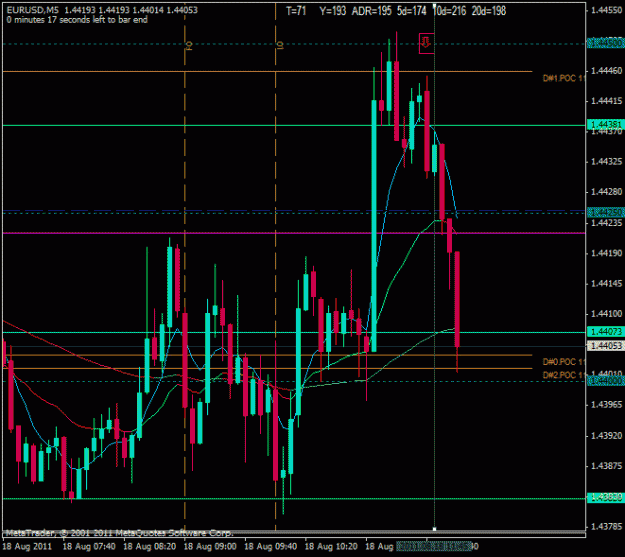Select the D#2.POC label
Image resolution: width=625 pixels, height=557 pixels.
564,375
